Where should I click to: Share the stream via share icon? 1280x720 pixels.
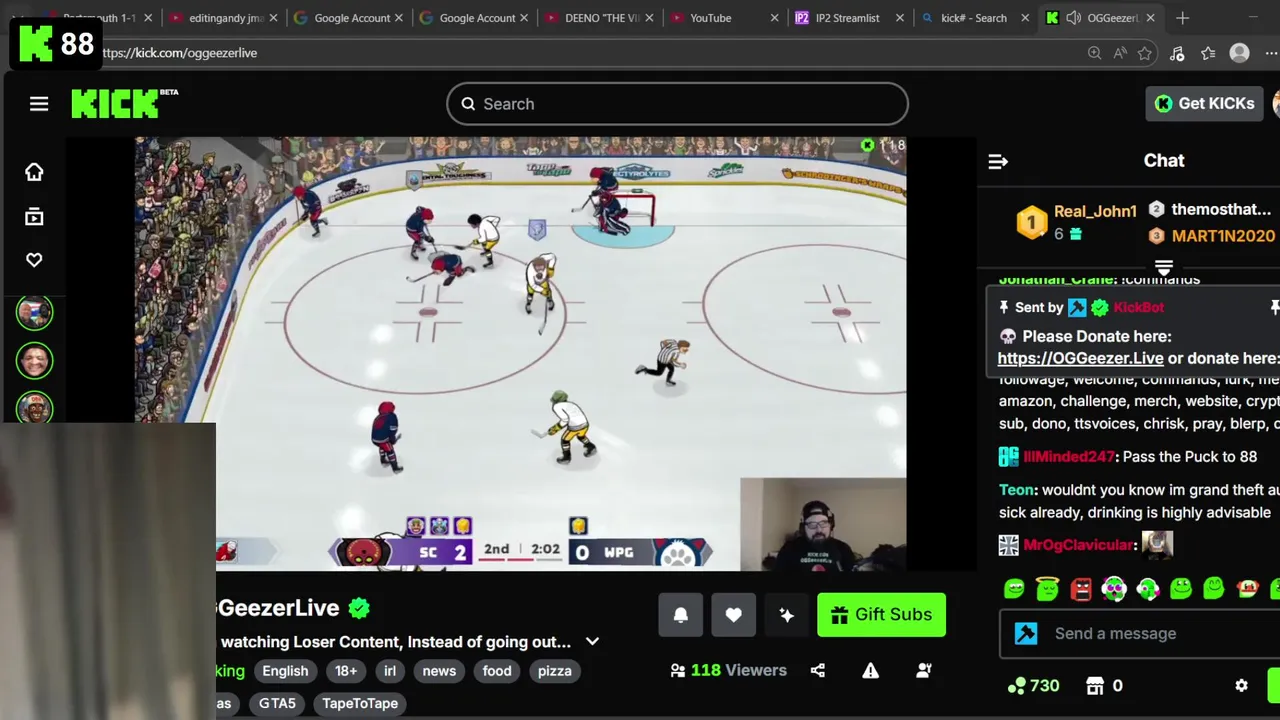click(818, 671)
